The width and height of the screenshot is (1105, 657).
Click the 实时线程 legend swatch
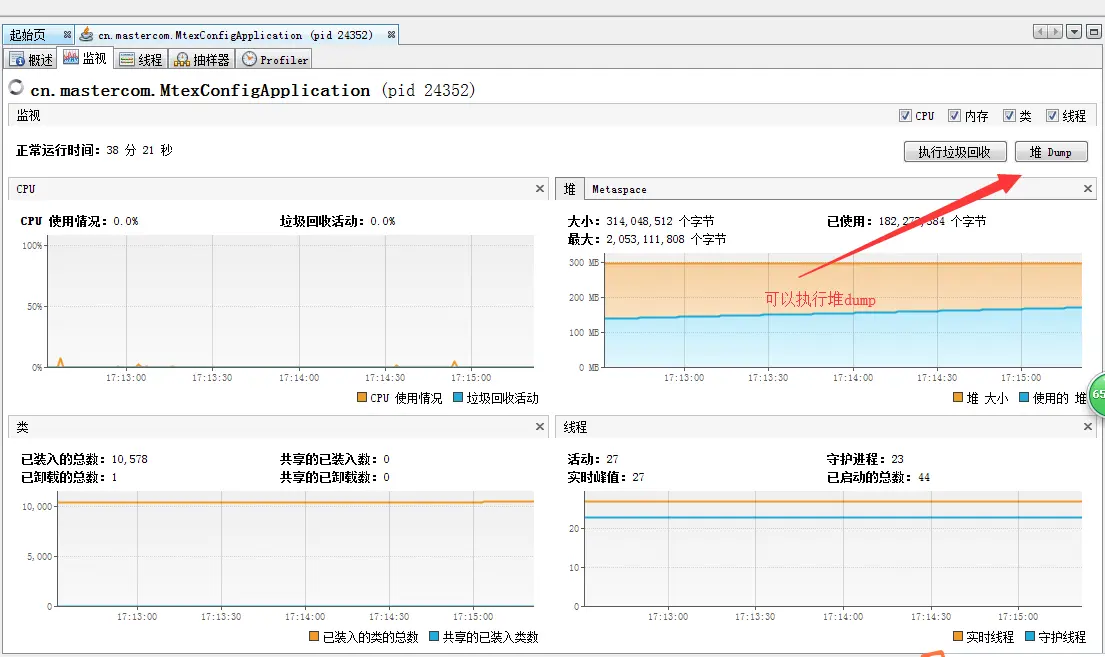point(958,636)
